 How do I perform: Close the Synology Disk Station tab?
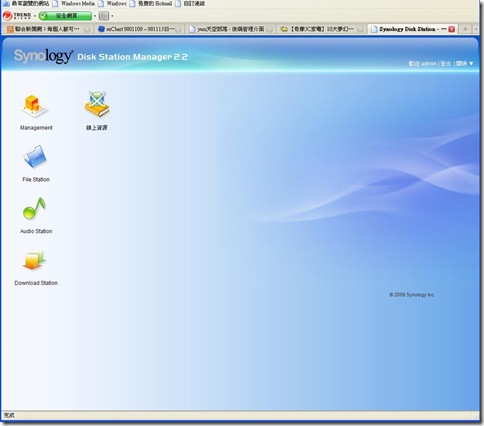(x=452, y=29)
